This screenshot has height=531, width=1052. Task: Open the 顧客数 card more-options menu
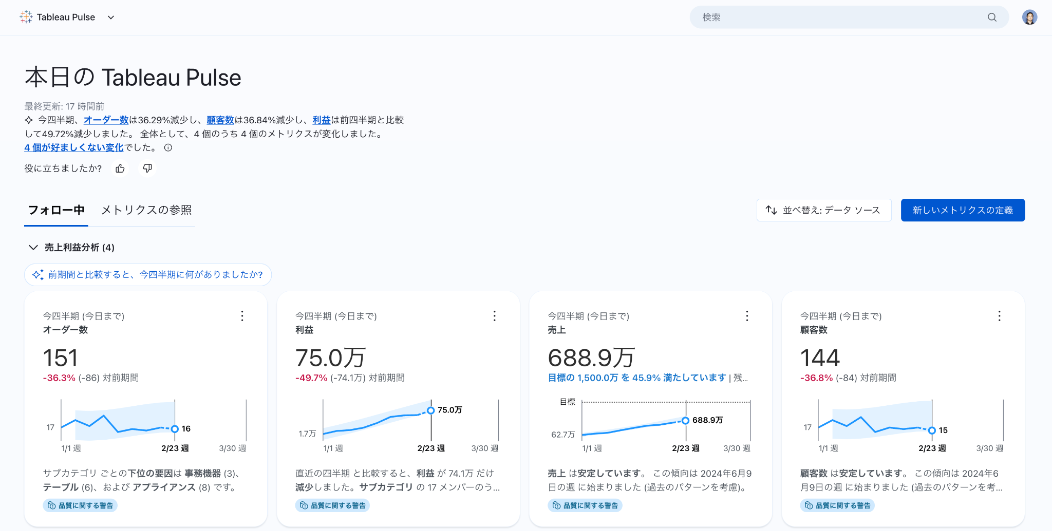[x=999, y=316]
